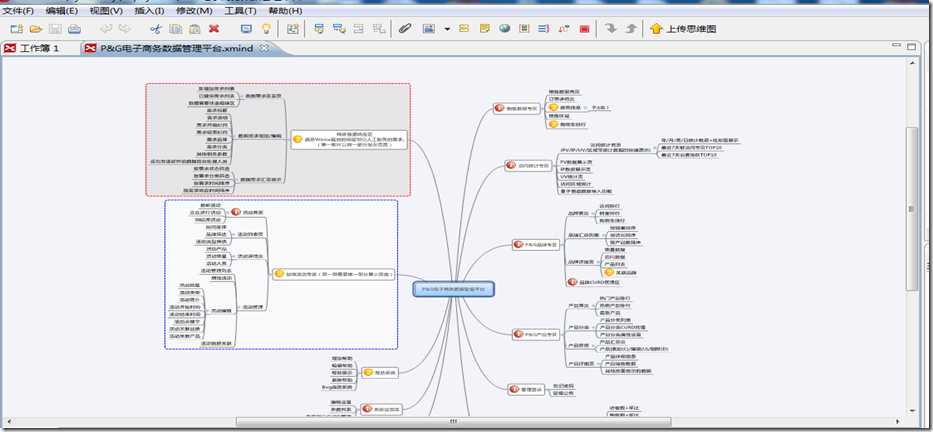Select the 管理登录 topic
The width and height of the screenshot is (933, 432).
pos(526,389)
